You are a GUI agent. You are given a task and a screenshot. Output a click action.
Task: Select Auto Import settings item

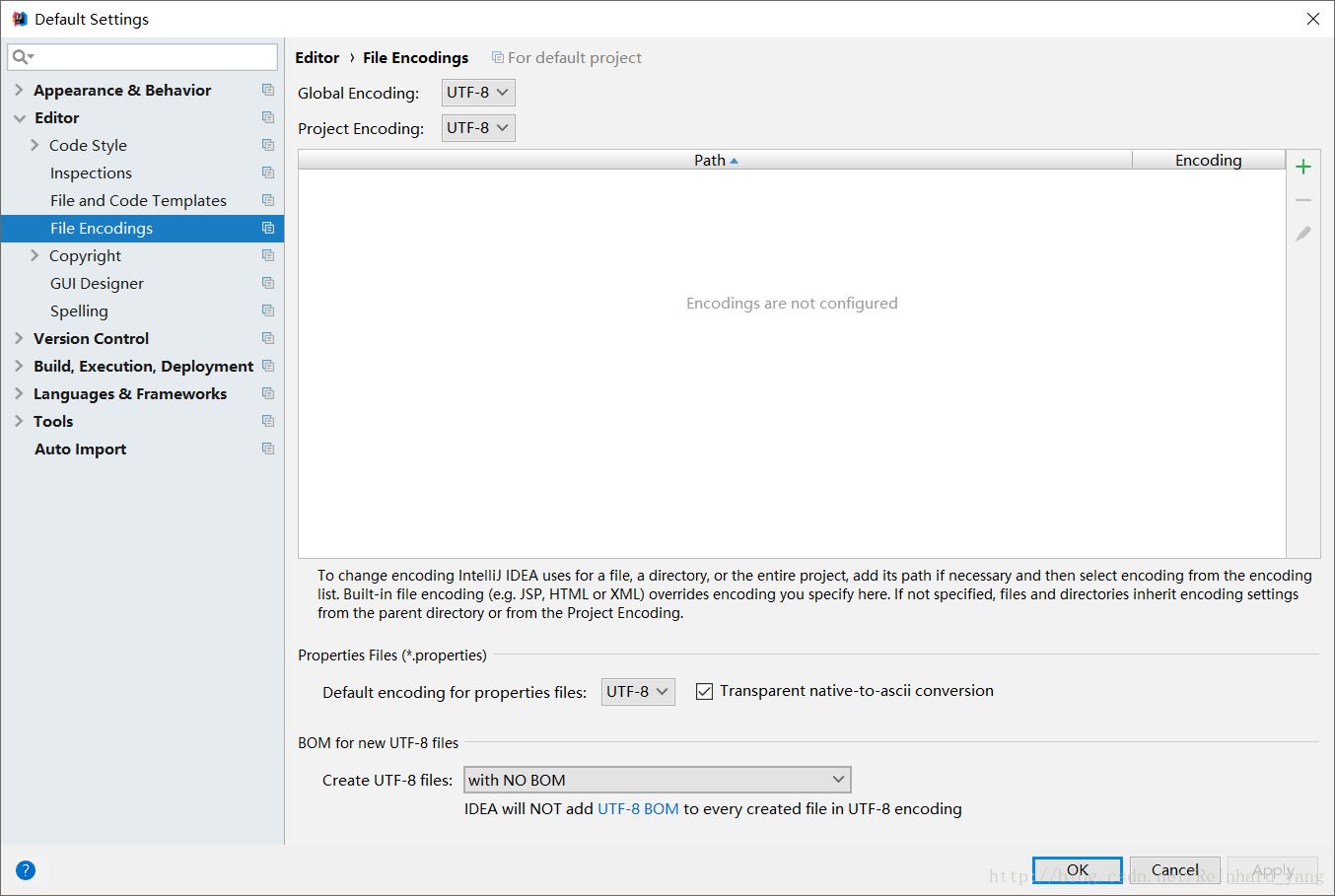[142, 448]
